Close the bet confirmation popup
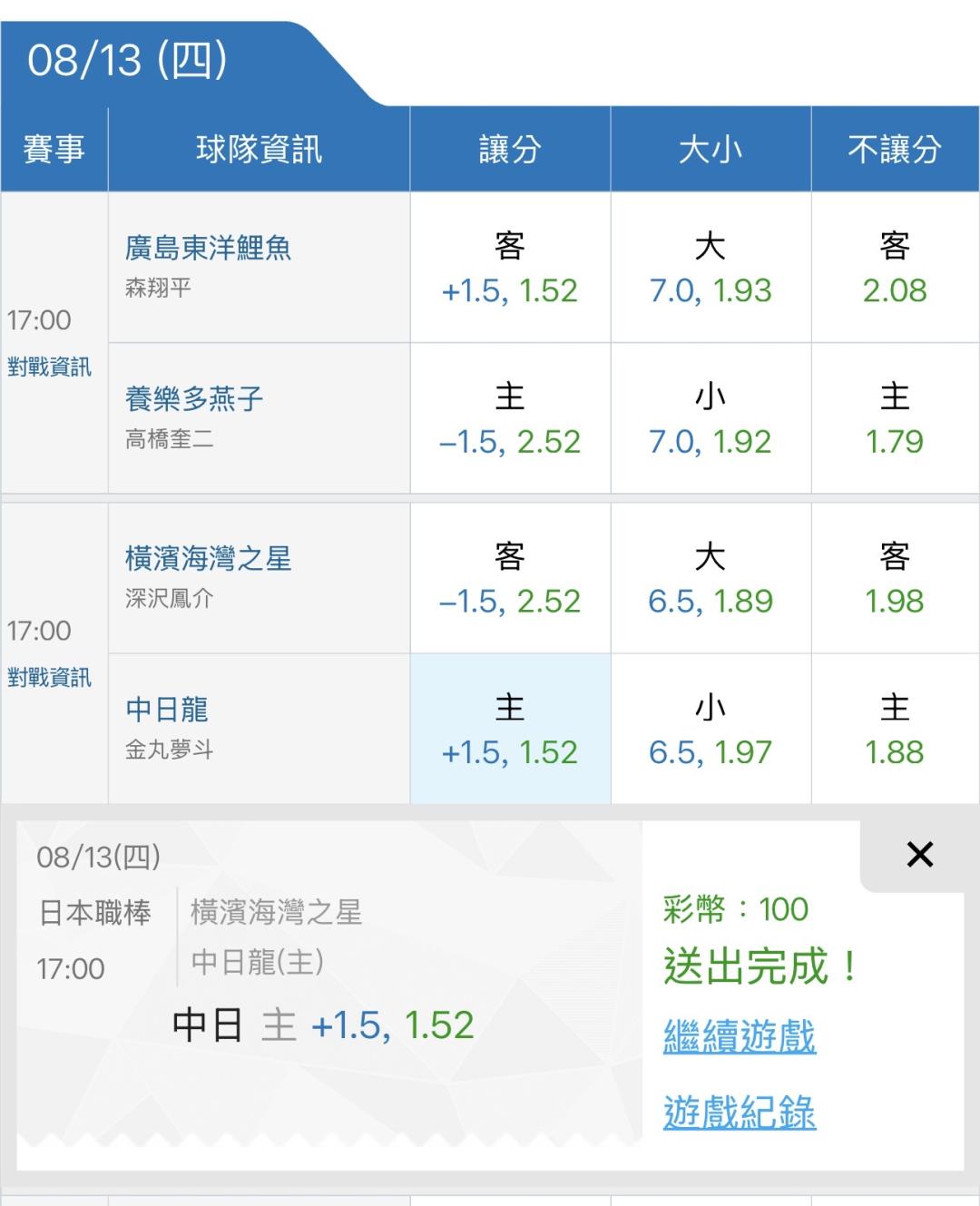The height and width of the screenshot is (1206, 980). [919, 854]
